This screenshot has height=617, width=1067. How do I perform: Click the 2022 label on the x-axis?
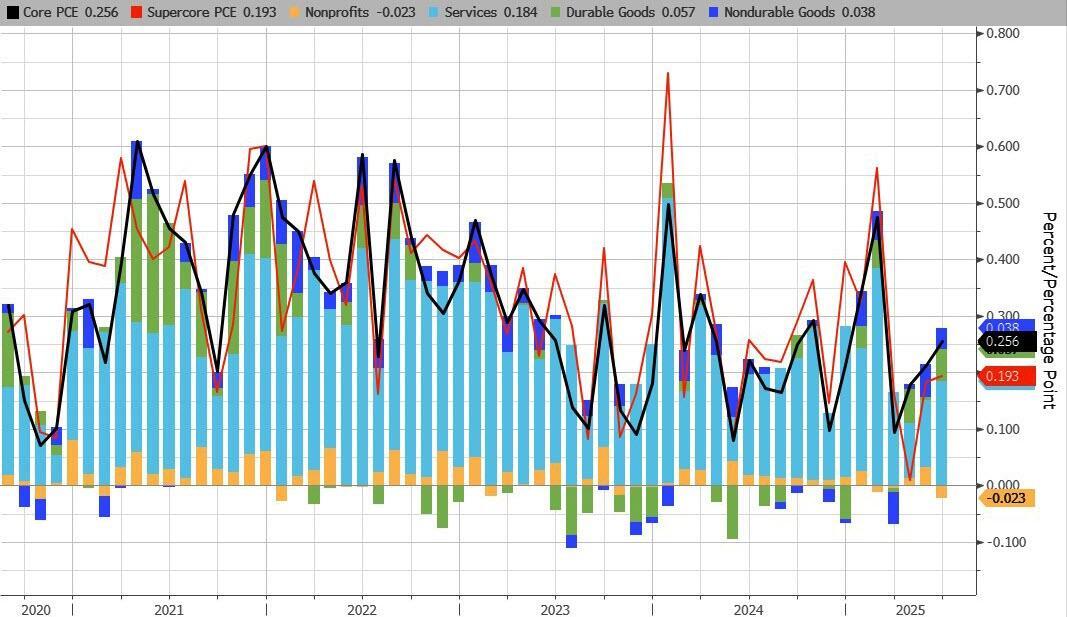[x=361, y=609]
